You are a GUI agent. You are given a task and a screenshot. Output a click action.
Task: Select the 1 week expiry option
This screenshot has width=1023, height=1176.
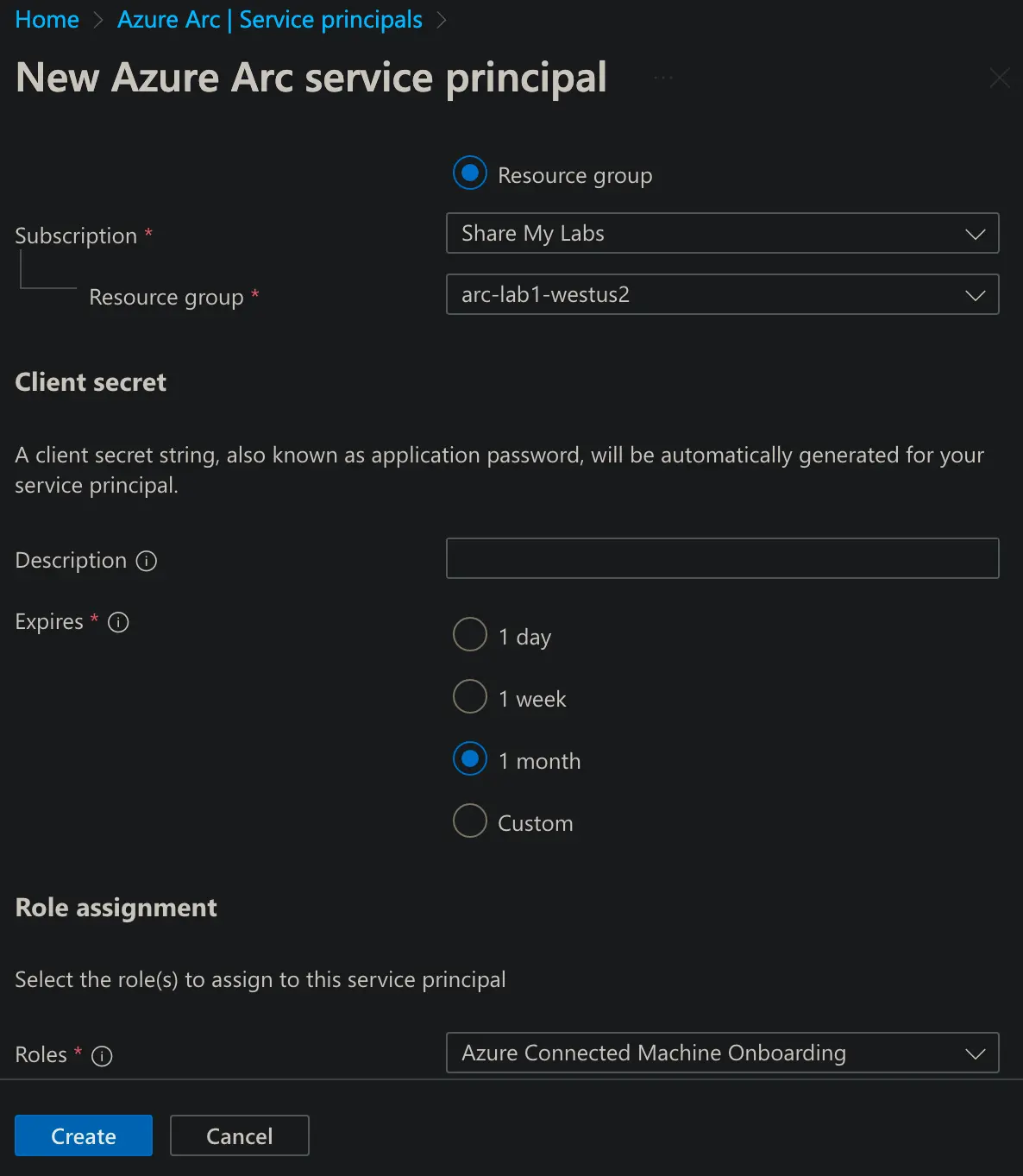(470, 697)
